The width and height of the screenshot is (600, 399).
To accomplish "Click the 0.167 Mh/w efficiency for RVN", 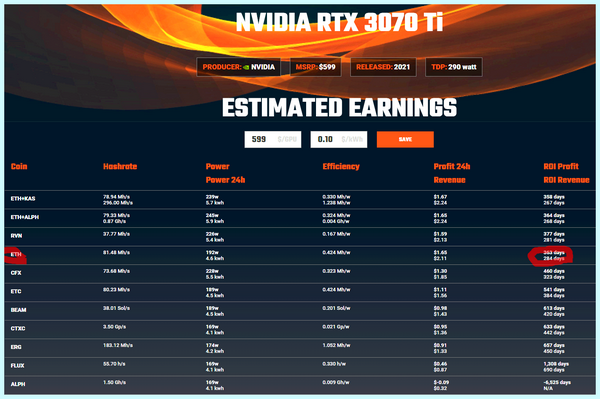I will pyautogui.click(x=336, y=234).
